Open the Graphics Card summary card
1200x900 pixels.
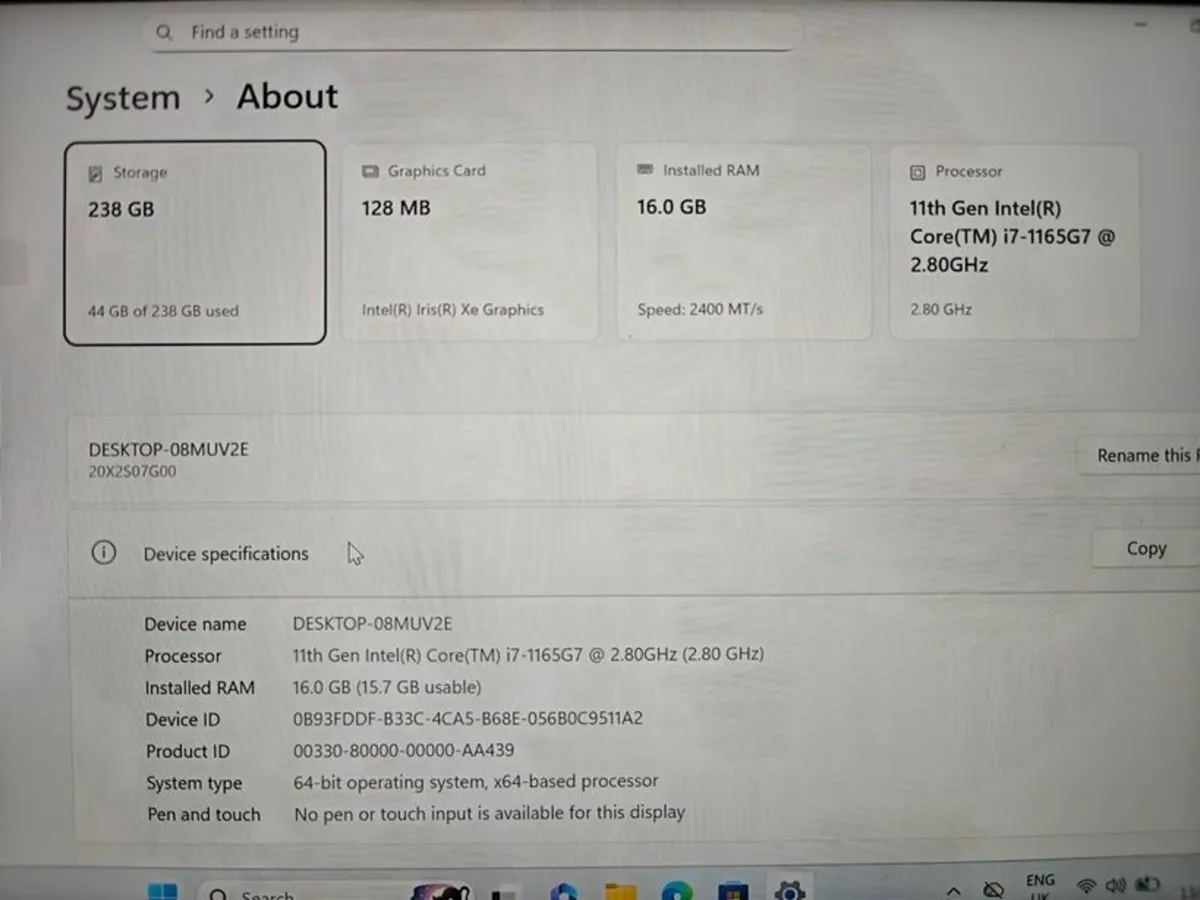pos(470,240)
